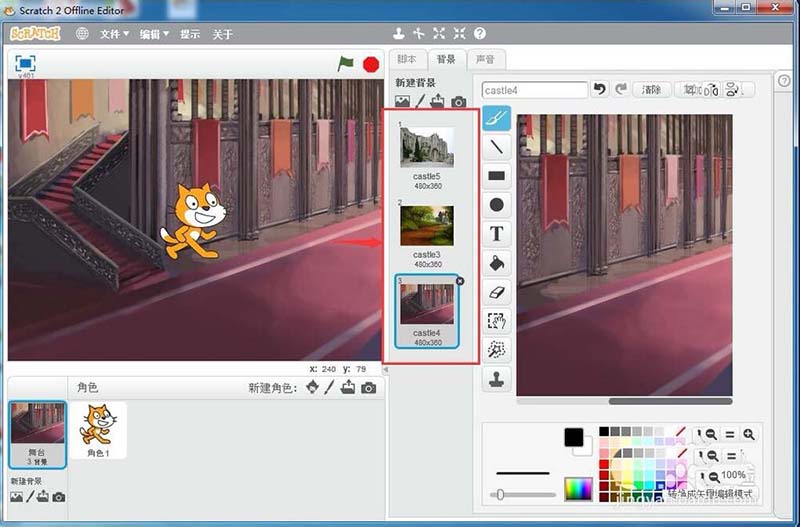The image size is (800, 527).
Task: Click the duplicate stamp icon in top toolbar
Action: click(x=398, y=34)
